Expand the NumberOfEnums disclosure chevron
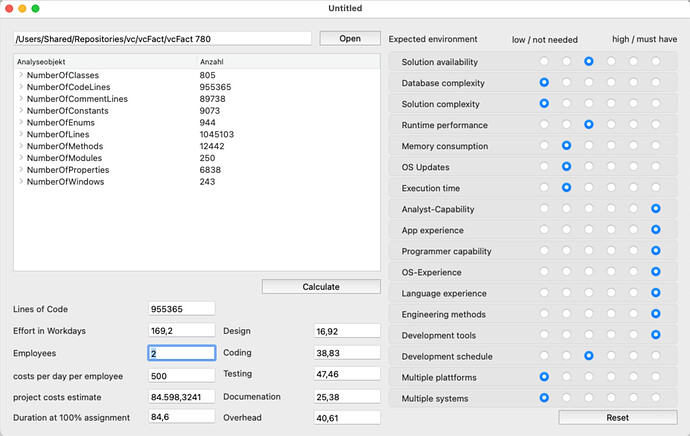This screenshot has width=690, height=436. (21, 122)
